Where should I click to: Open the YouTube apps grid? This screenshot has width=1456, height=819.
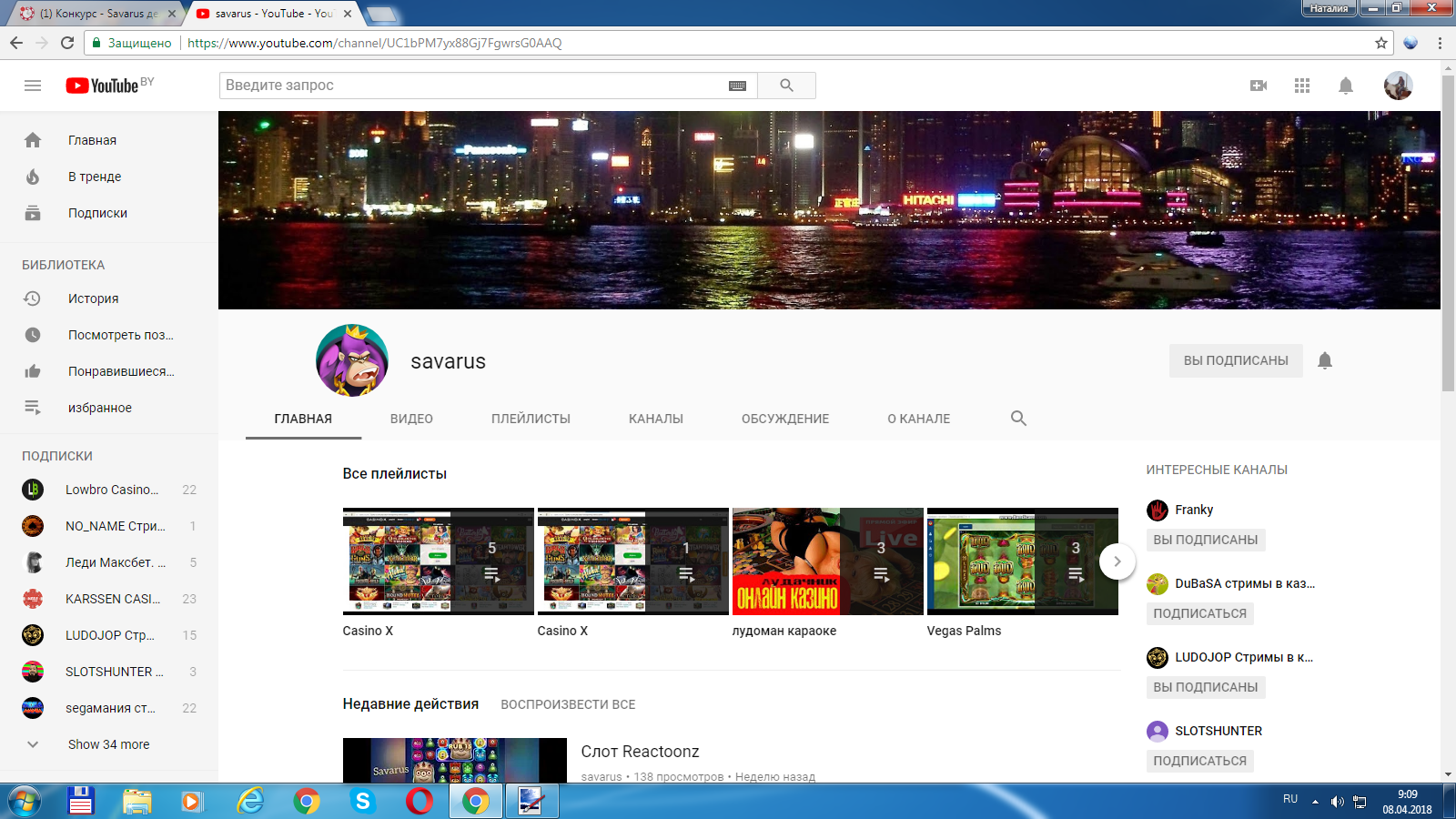(x=1302, y=86)
